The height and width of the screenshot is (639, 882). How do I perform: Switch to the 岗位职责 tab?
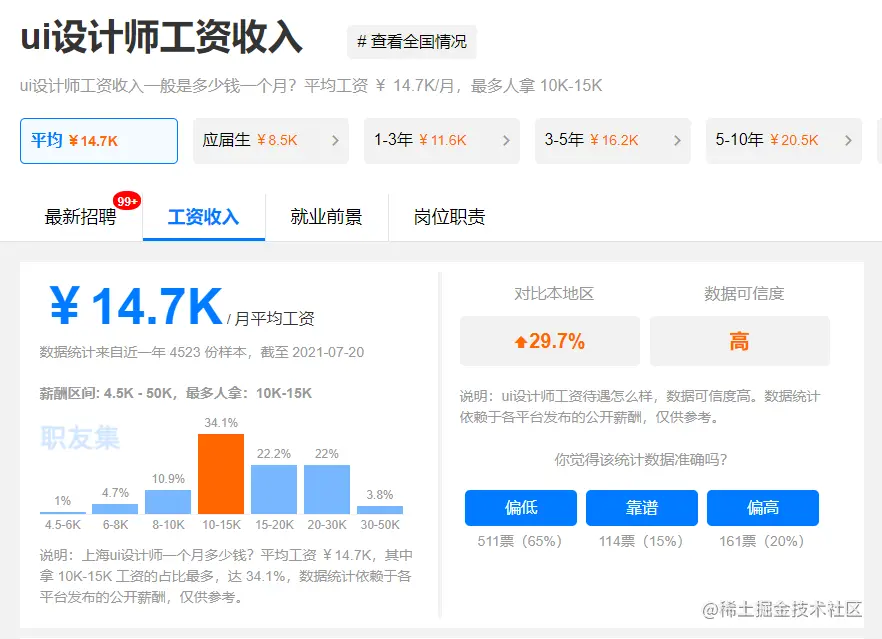click(449, 217)
